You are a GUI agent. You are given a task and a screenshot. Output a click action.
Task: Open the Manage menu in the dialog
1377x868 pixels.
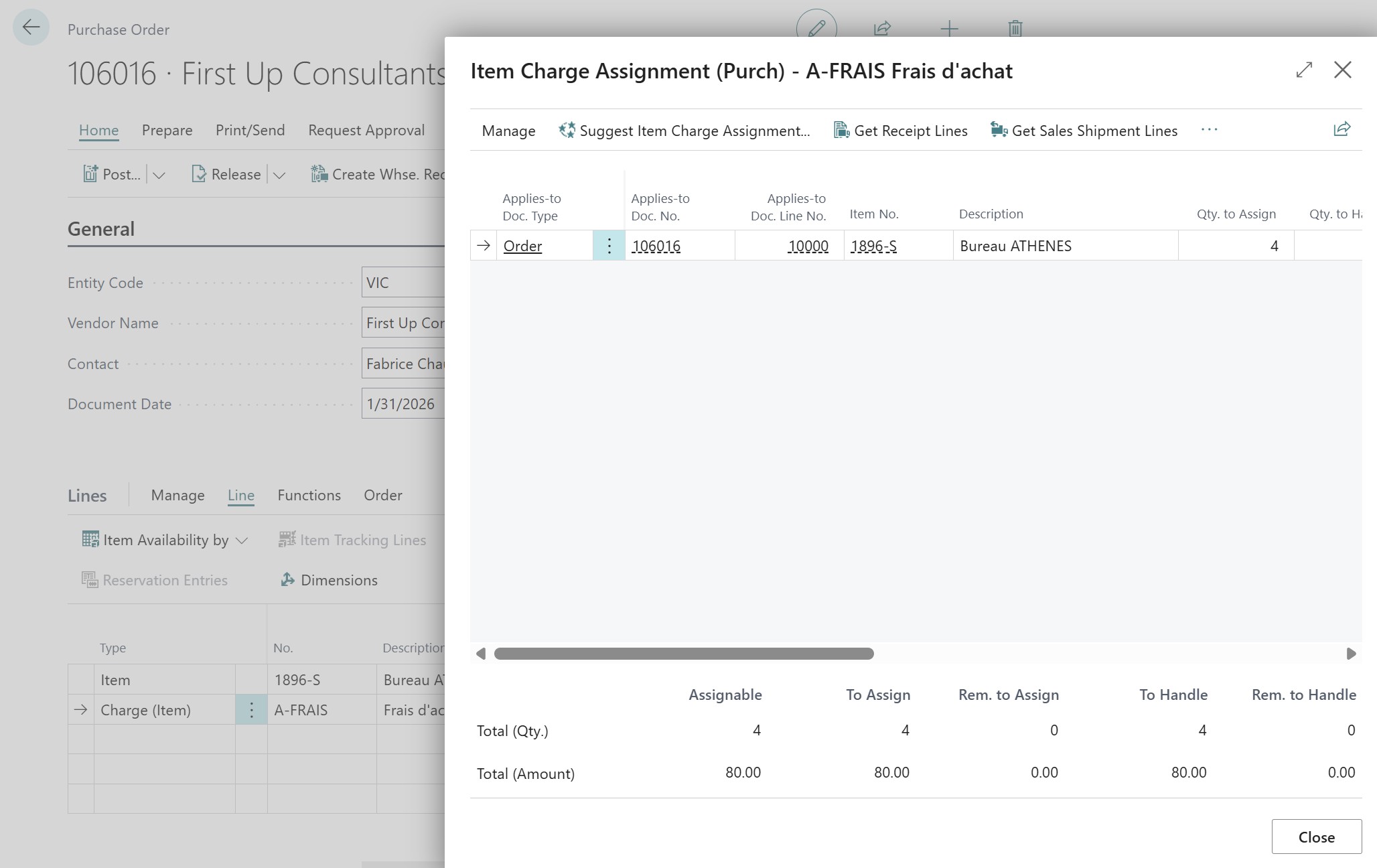pyautogui.click(x=508, y=131)
